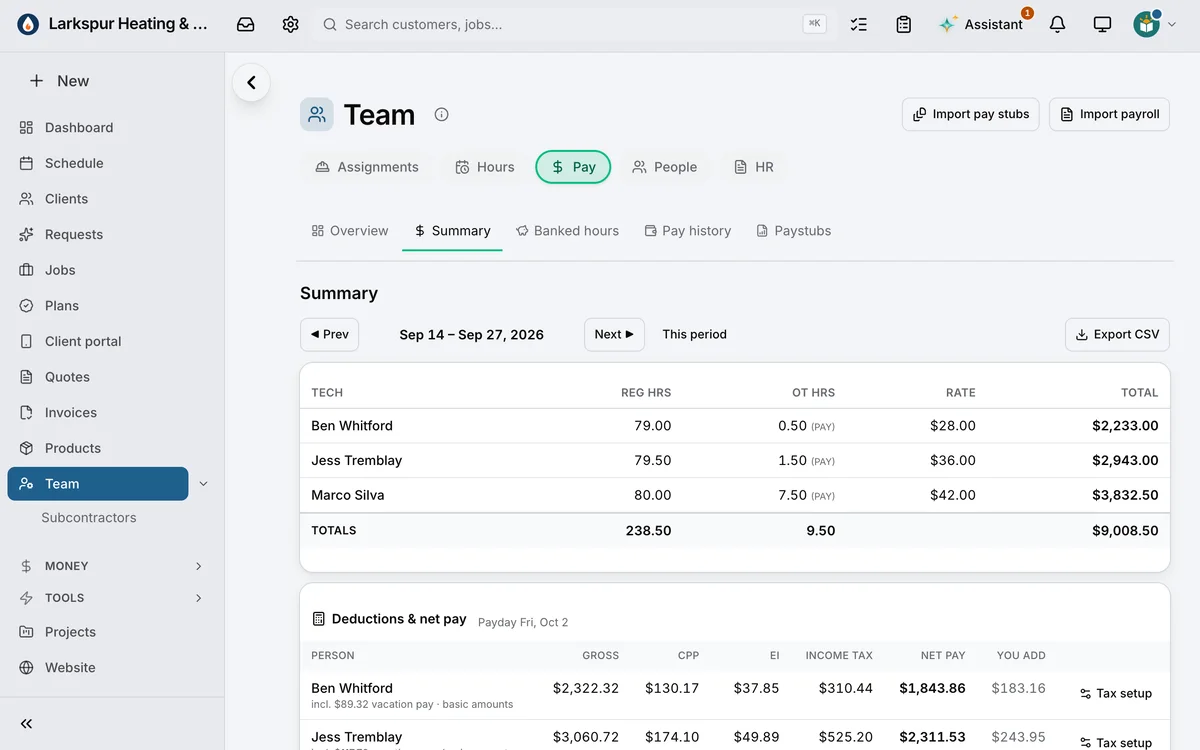This screenshot has height=750, width=1200.
Task: Open the Summary sub-tab
Action: pos(452,231)
